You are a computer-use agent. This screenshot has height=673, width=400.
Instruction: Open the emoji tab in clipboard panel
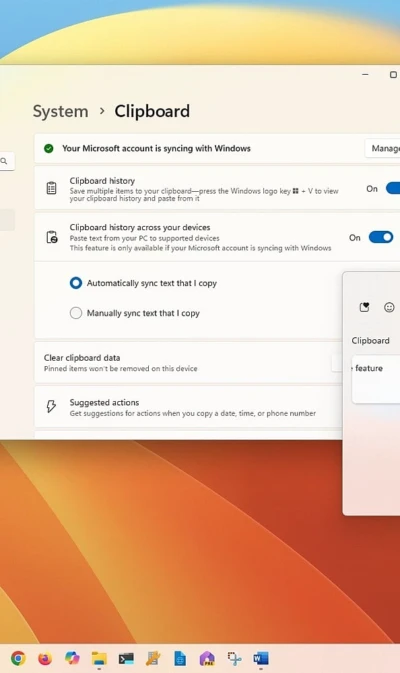tap(389, 307)
